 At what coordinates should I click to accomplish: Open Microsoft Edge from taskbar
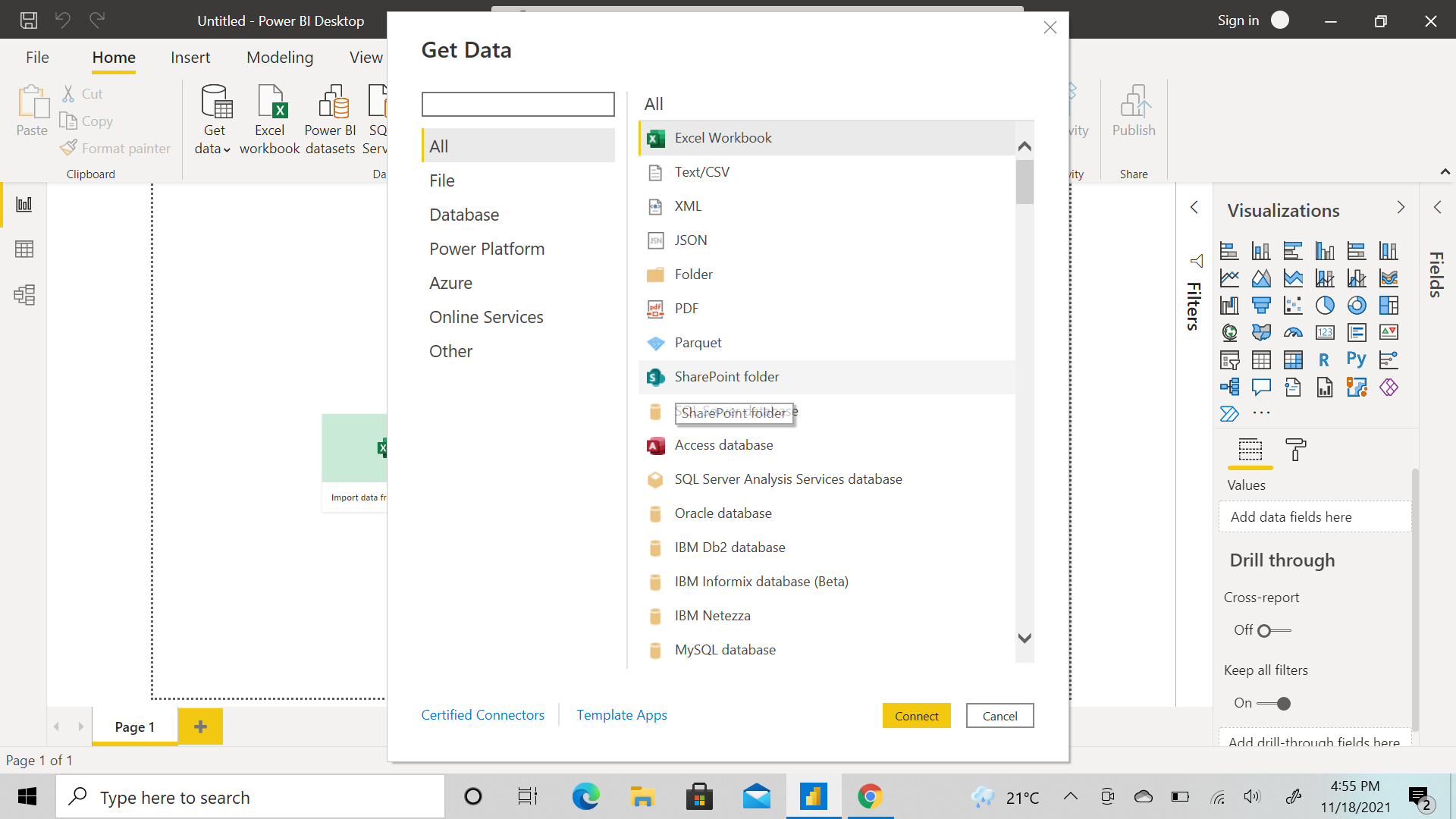(x=585, y=797)
